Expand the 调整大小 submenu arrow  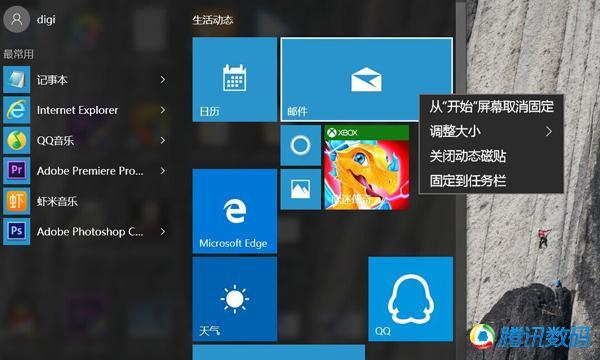coord(549,132)
